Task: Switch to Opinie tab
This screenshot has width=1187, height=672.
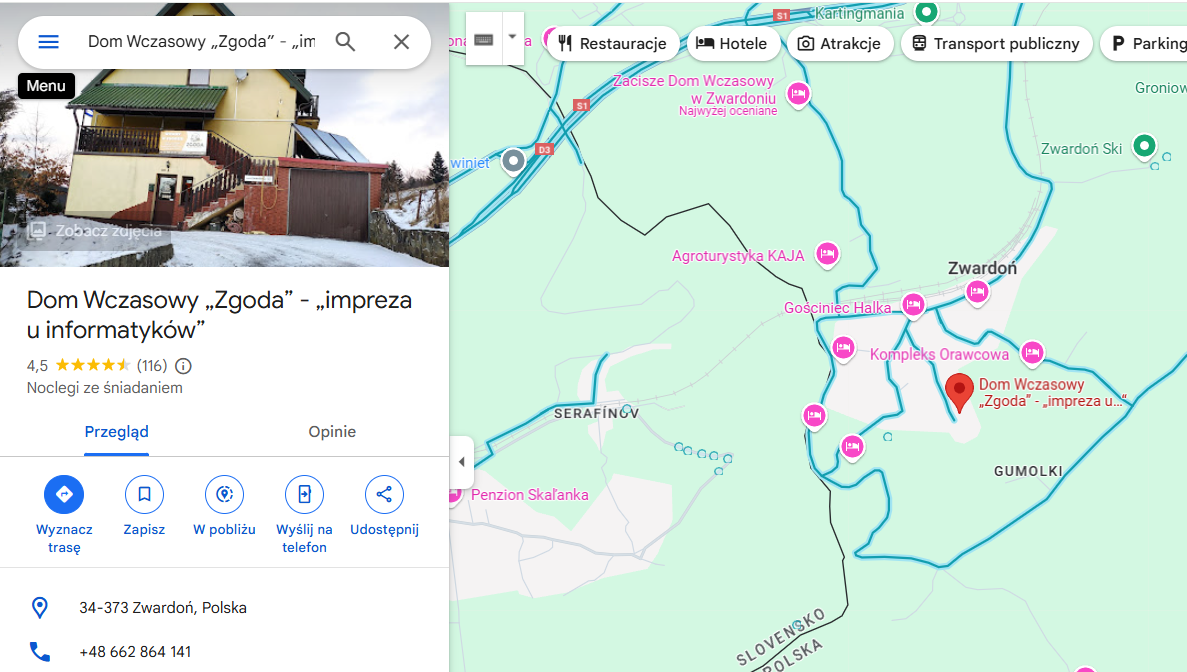Action: click(332, 432)
